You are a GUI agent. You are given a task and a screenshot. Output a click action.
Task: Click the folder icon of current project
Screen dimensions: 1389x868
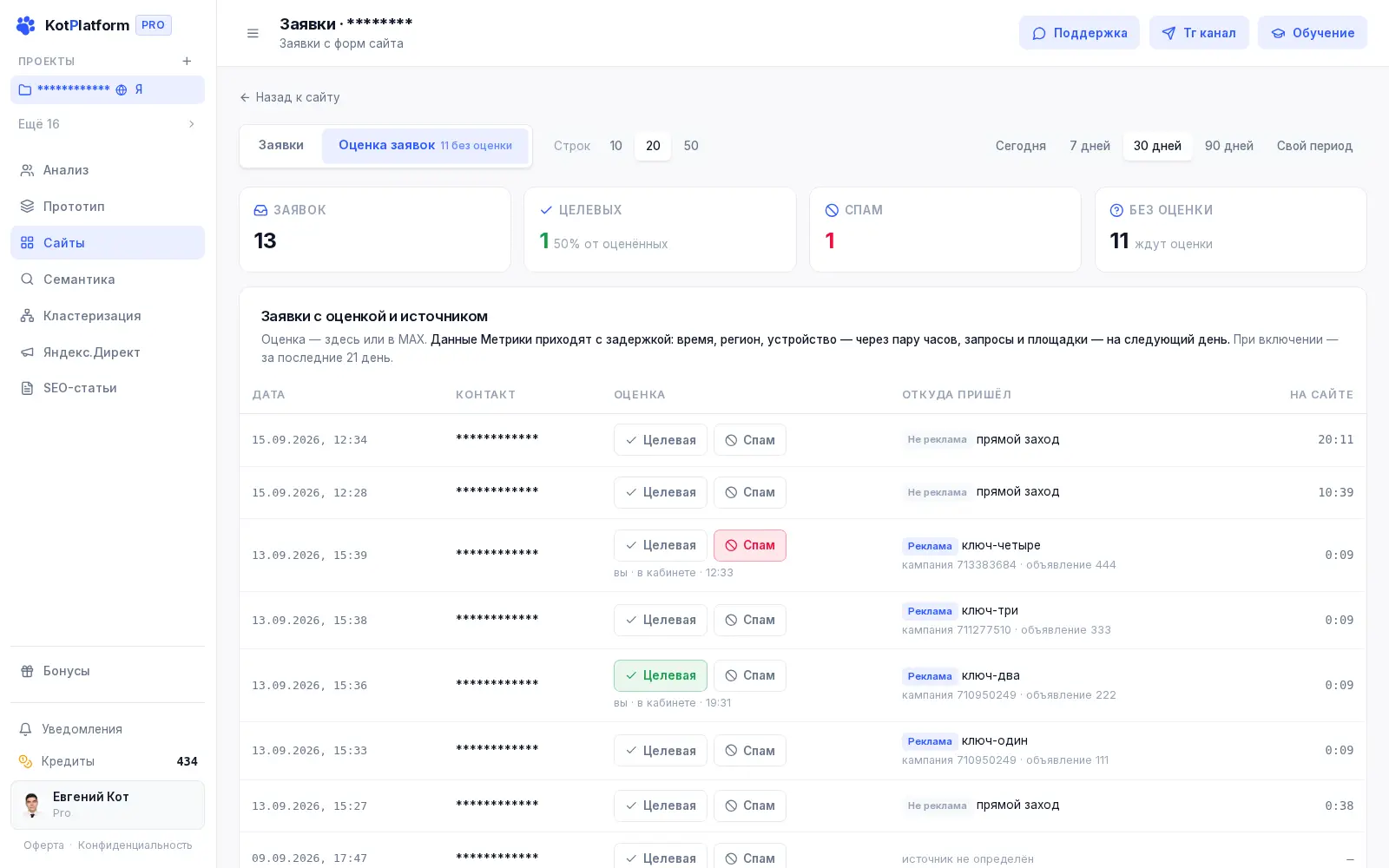point(25,89)
